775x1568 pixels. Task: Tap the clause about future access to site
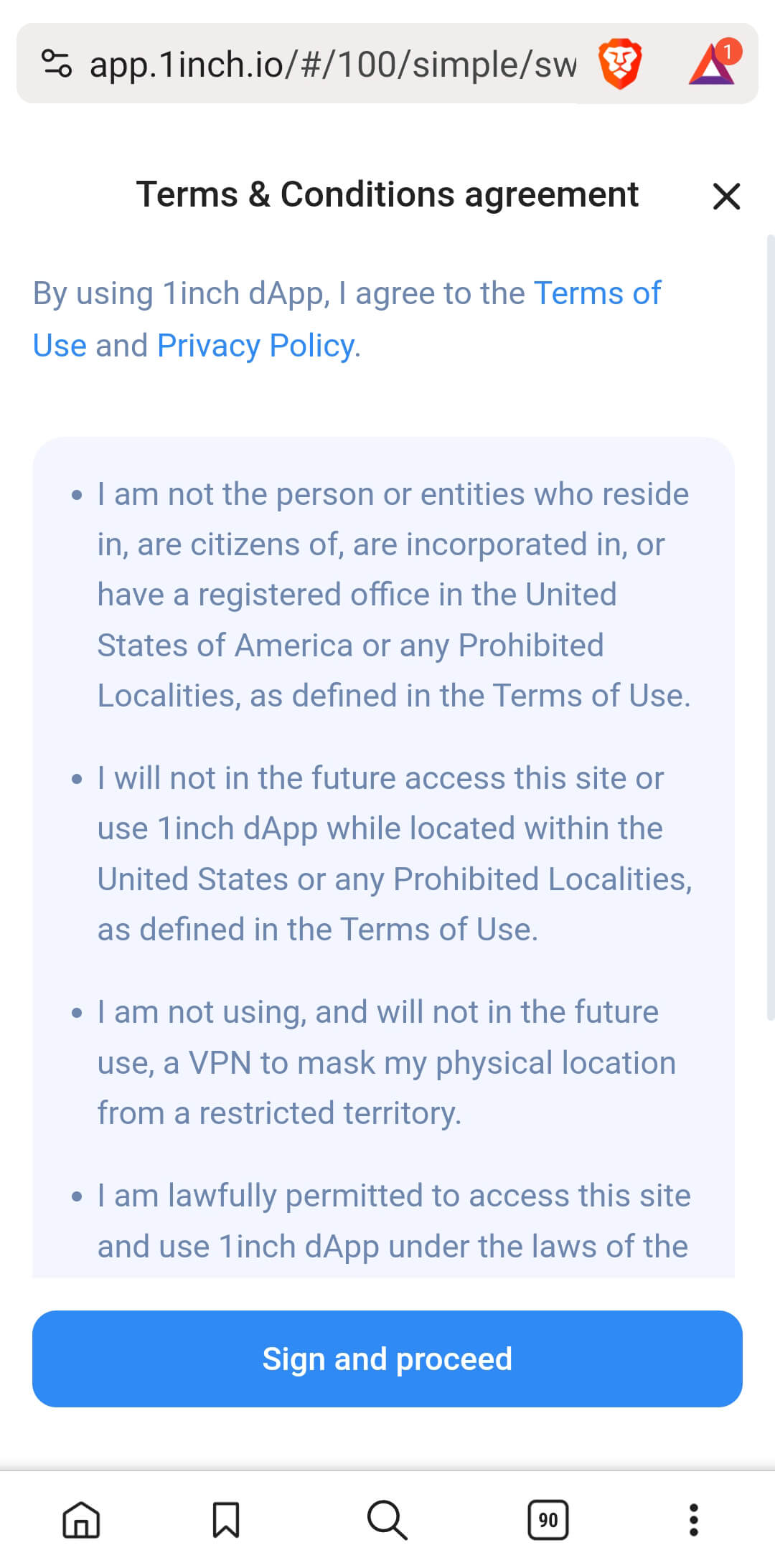393,854
